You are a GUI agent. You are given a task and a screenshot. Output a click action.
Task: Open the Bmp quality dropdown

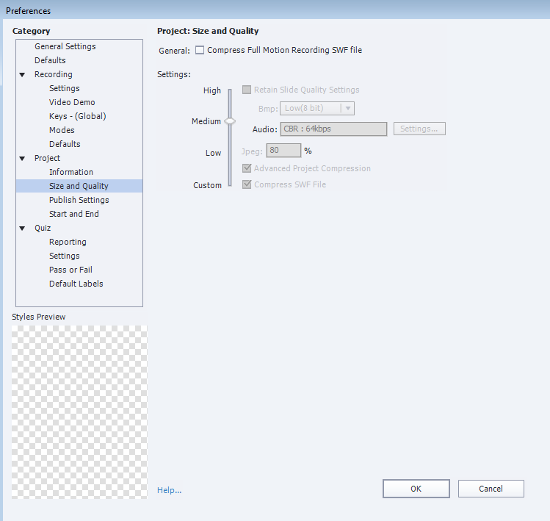(317, 108)
